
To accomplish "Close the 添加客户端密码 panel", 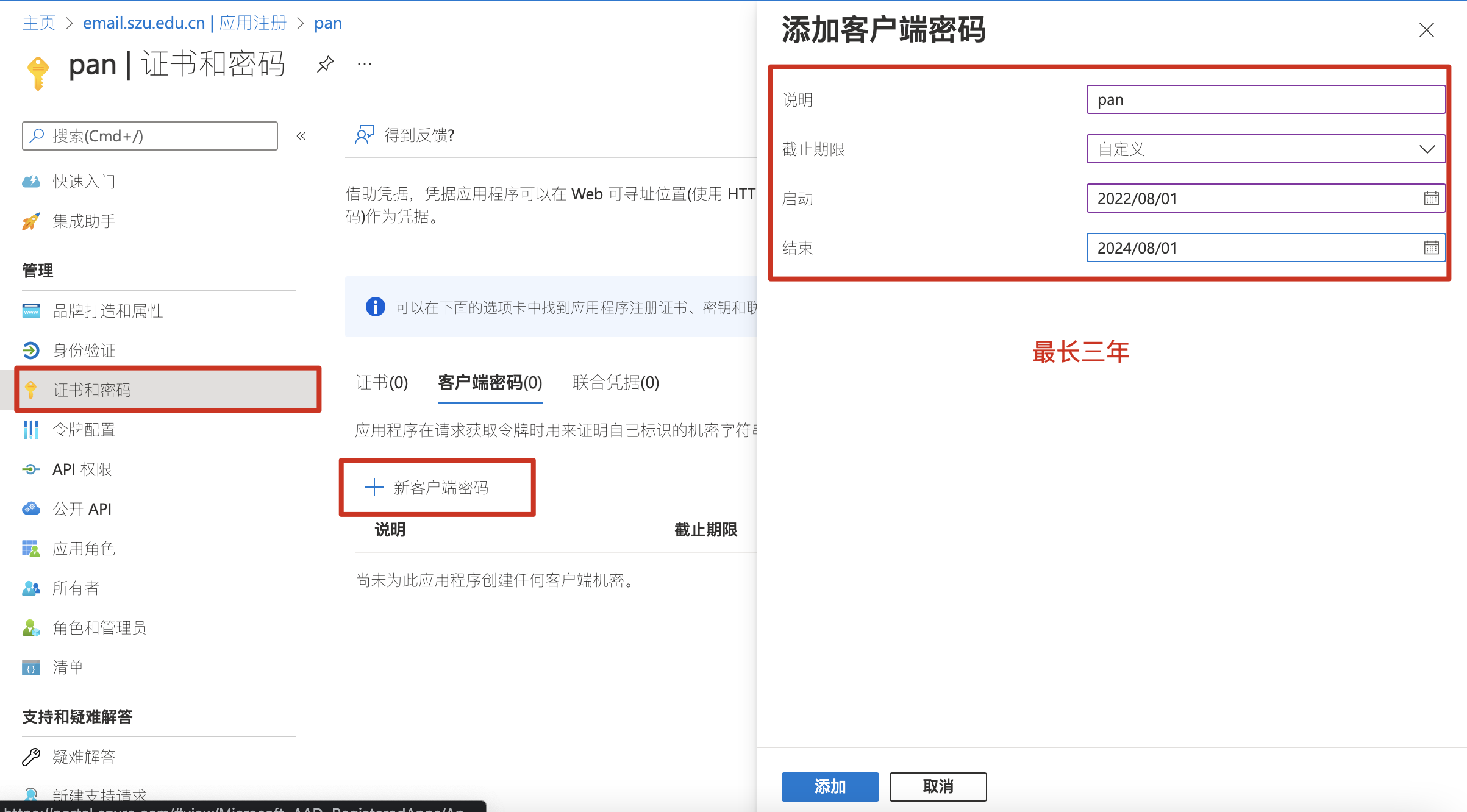I will 1426,30.
